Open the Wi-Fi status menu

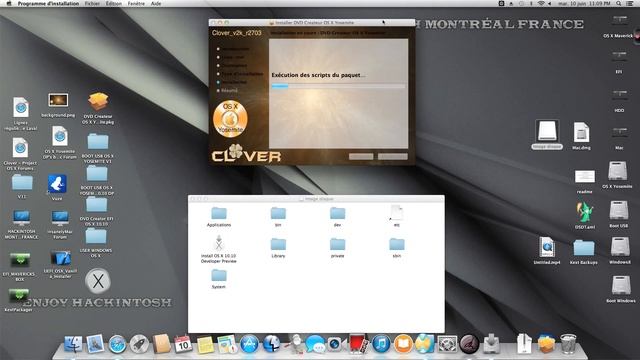(x=541, y=3)
